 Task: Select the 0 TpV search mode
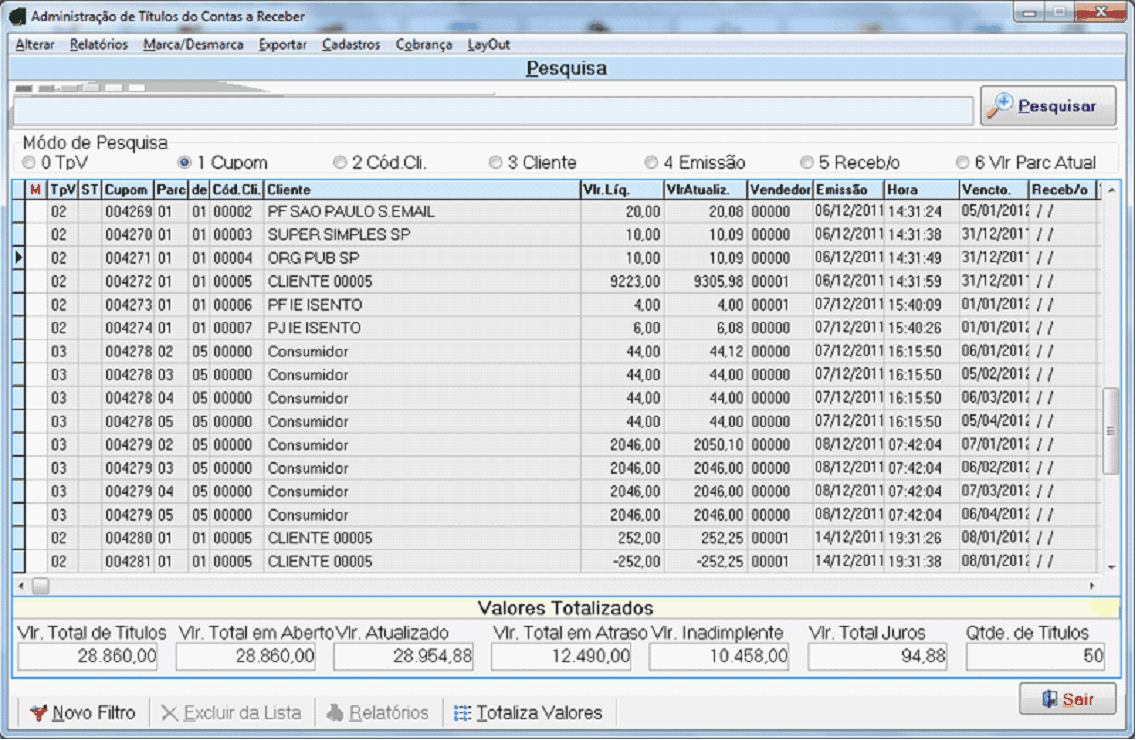tap(30, 163)
